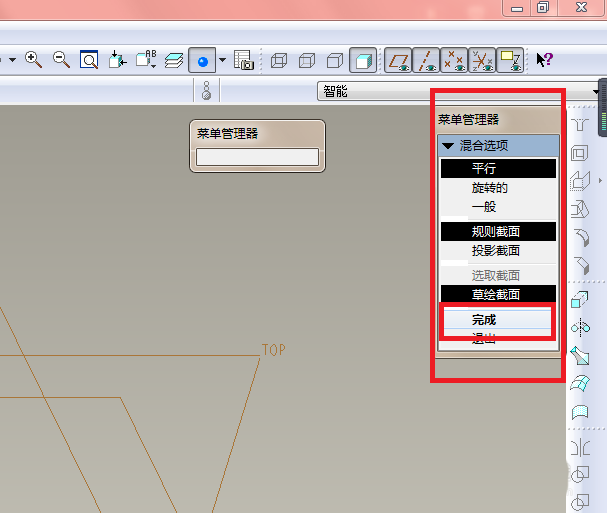Select the Style surface tool
This screenshot has height=514, width=609.
coord(580,412)
